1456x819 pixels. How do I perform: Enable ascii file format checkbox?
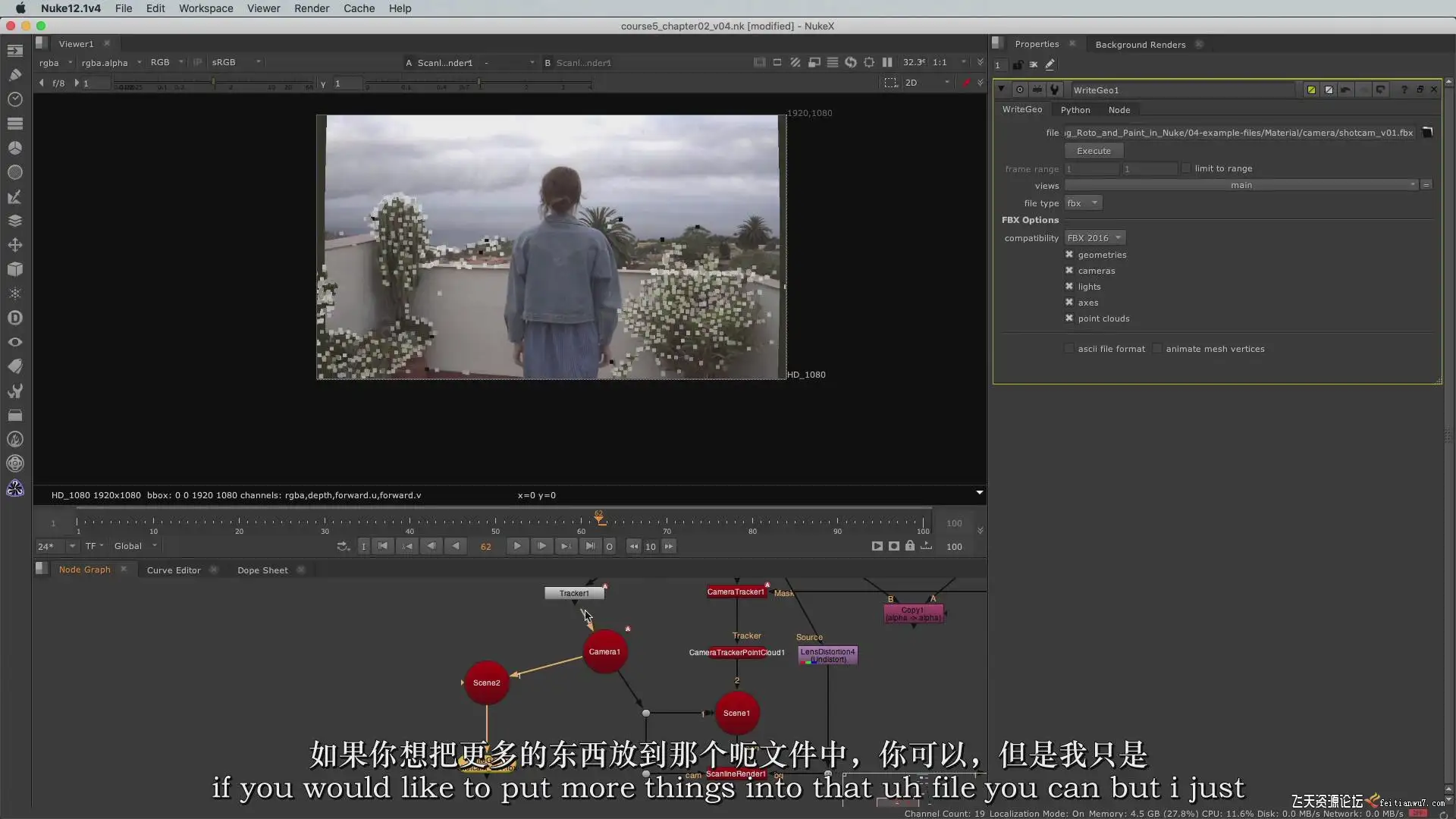coord(1069,349)
